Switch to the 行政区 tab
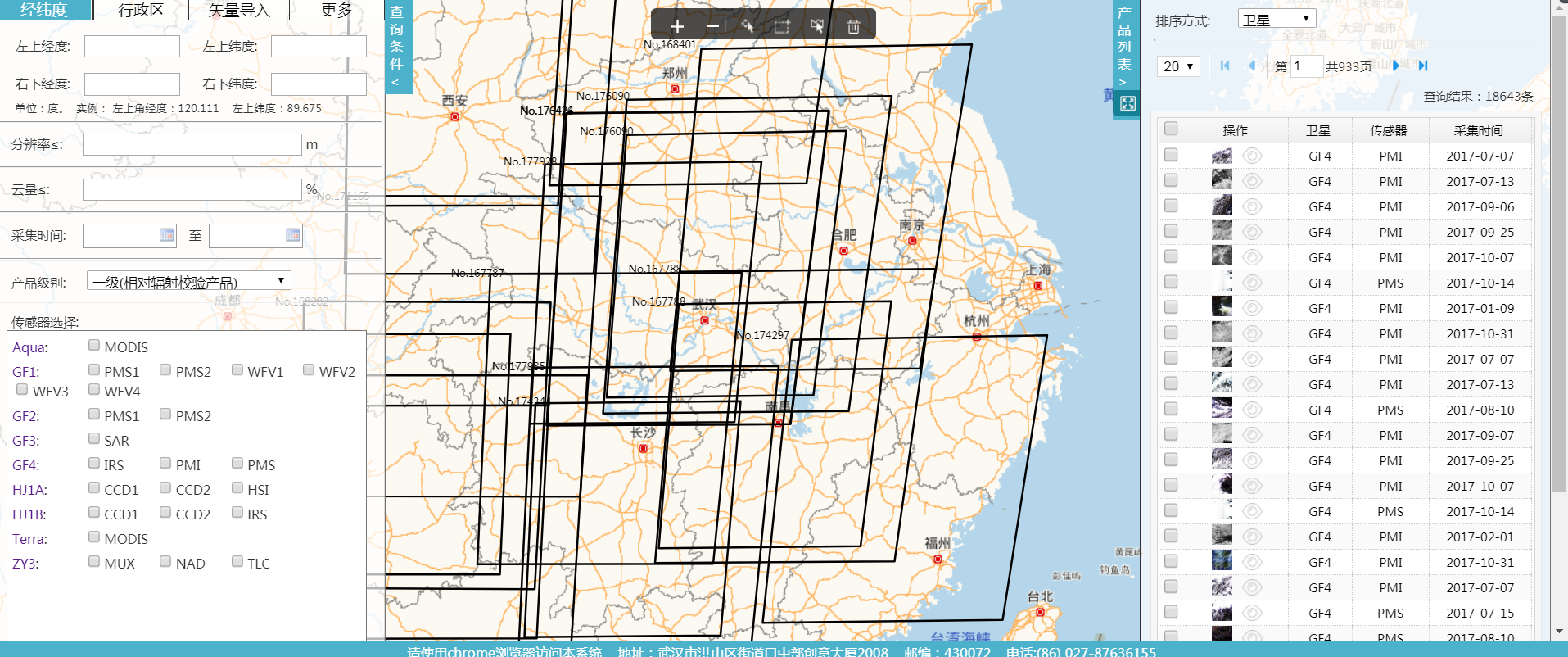Viewport: 1568px width, 657px height. click(x=141, y=10)
